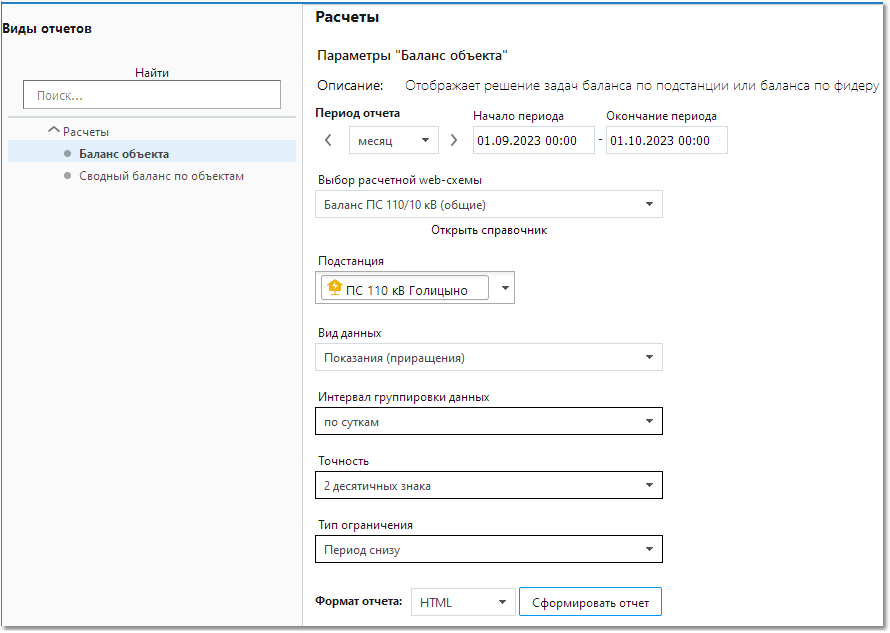
Task: Click the Открыть справочник link
Action: click(489, 230)
